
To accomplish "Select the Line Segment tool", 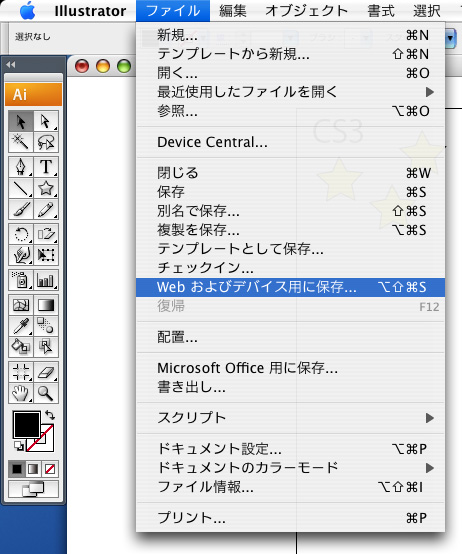I will (21, 188).
